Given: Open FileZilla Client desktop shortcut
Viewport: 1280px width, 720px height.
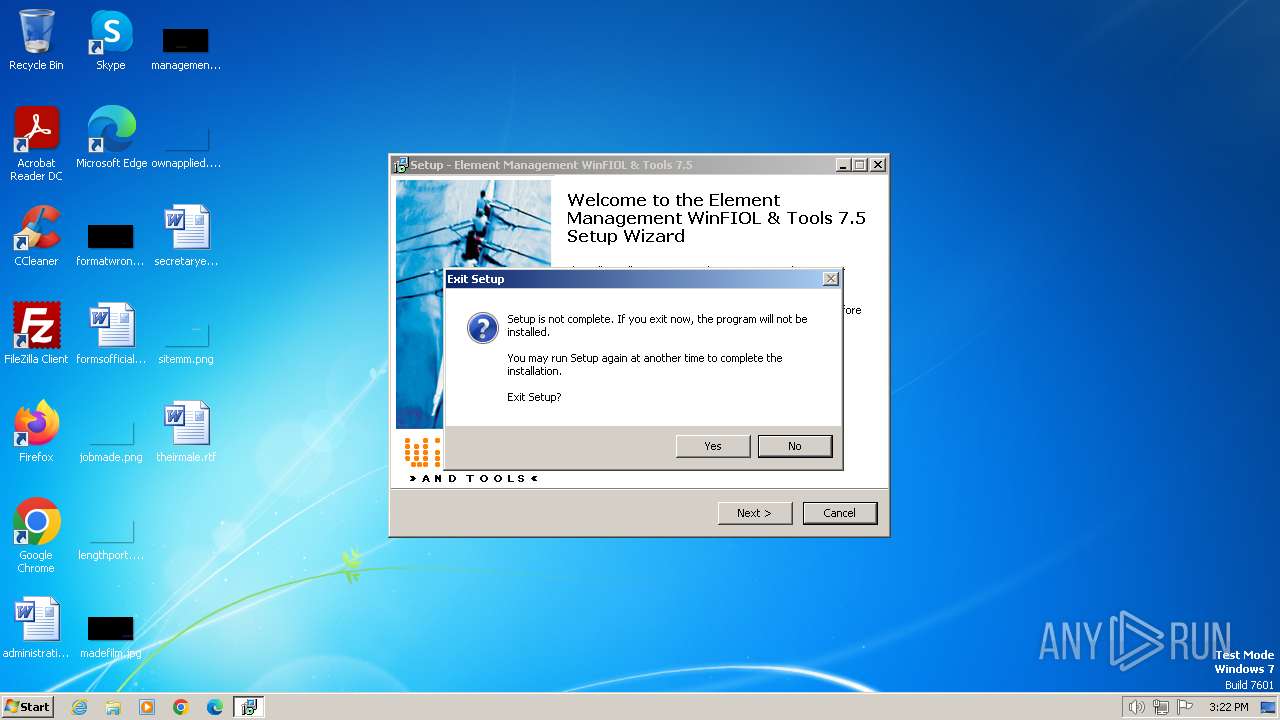Looking at the screenshot, I should [36, 334].
